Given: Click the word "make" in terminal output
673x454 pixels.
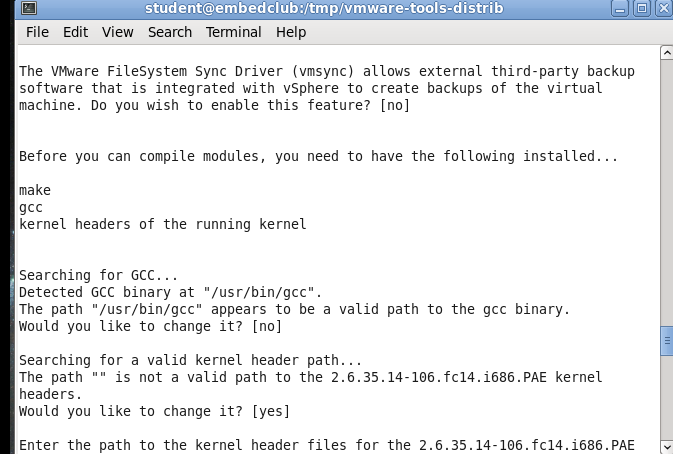Looking at the screenshot, I should click(x=35, y=190).
